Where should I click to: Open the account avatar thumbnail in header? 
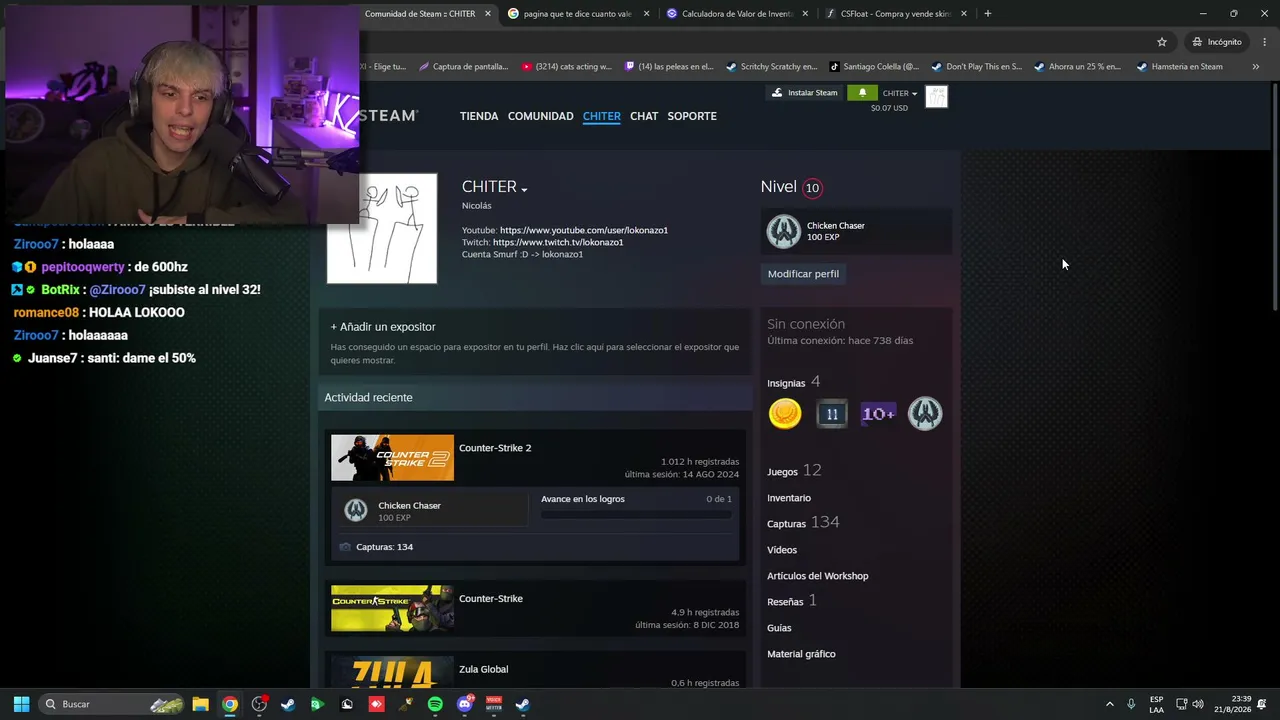pos(936,96)
